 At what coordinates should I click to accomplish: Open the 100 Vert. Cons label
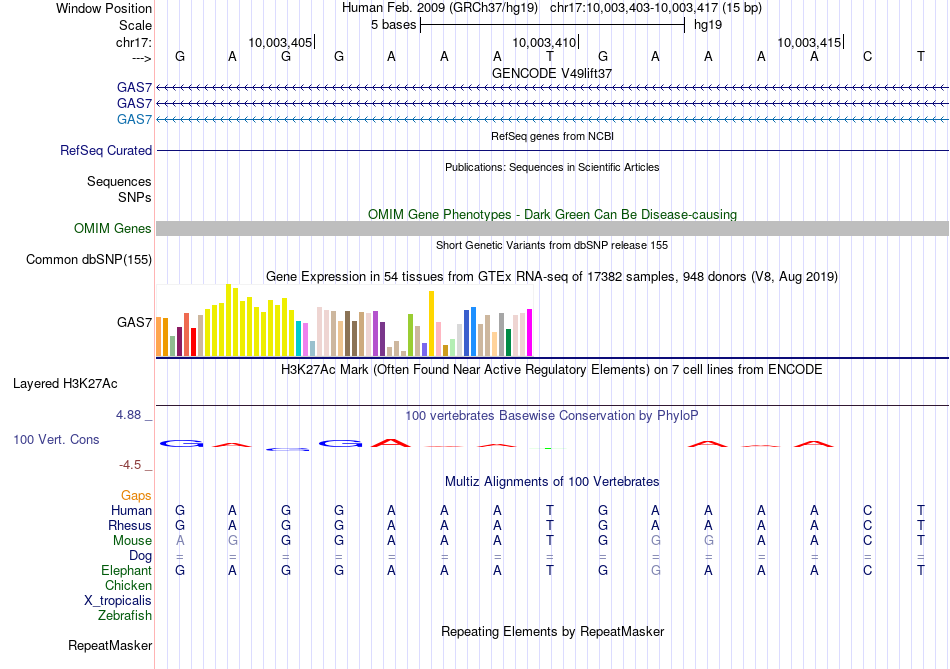pos(56,439)
